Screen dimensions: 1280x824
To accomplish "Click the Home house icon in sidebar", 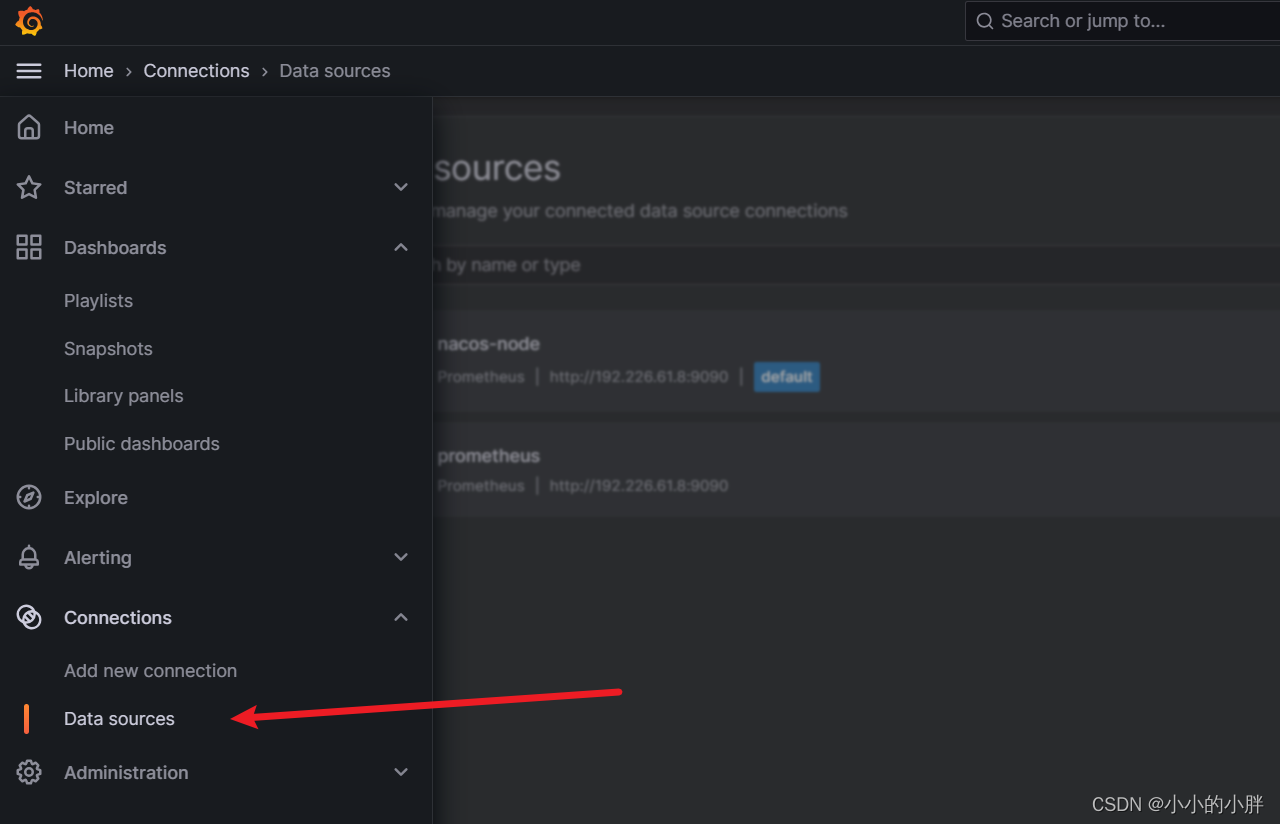I will [29, 128].
